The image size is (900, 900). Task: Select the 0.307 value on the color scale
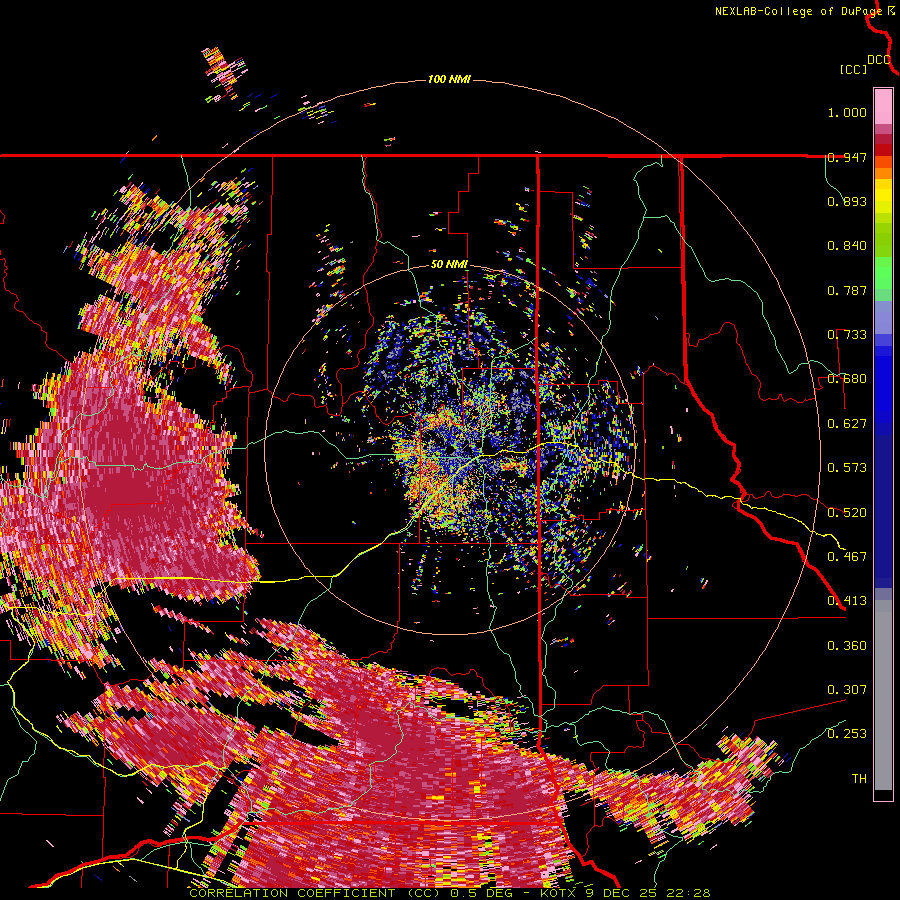point(847,689)
